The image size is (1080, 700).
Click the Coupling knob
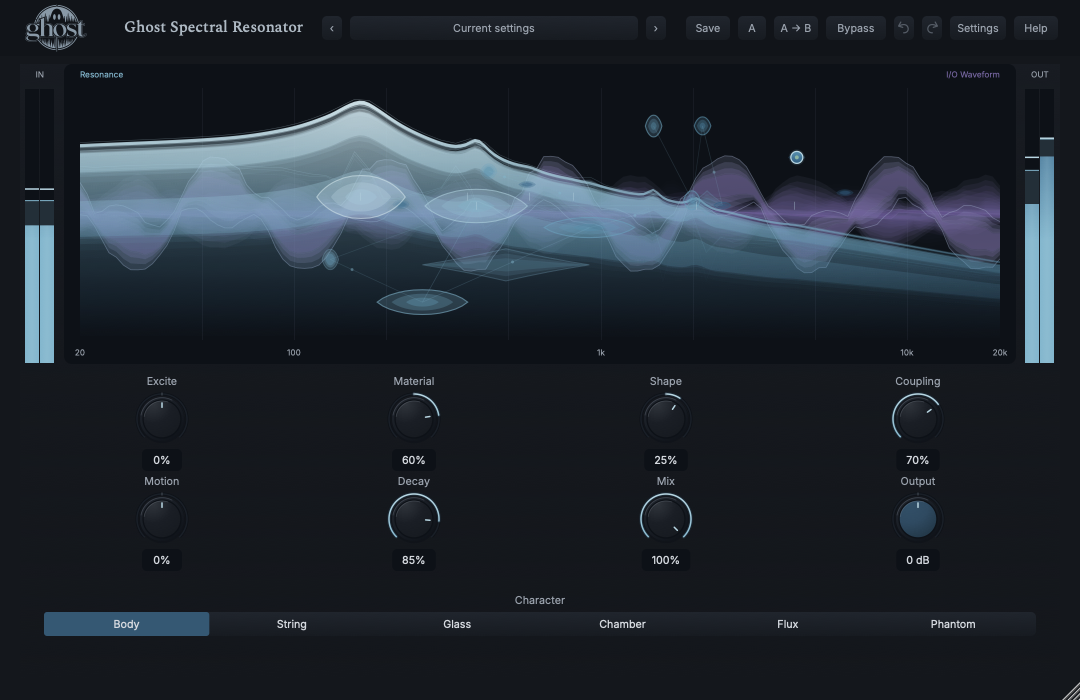[x=917, y=418]
